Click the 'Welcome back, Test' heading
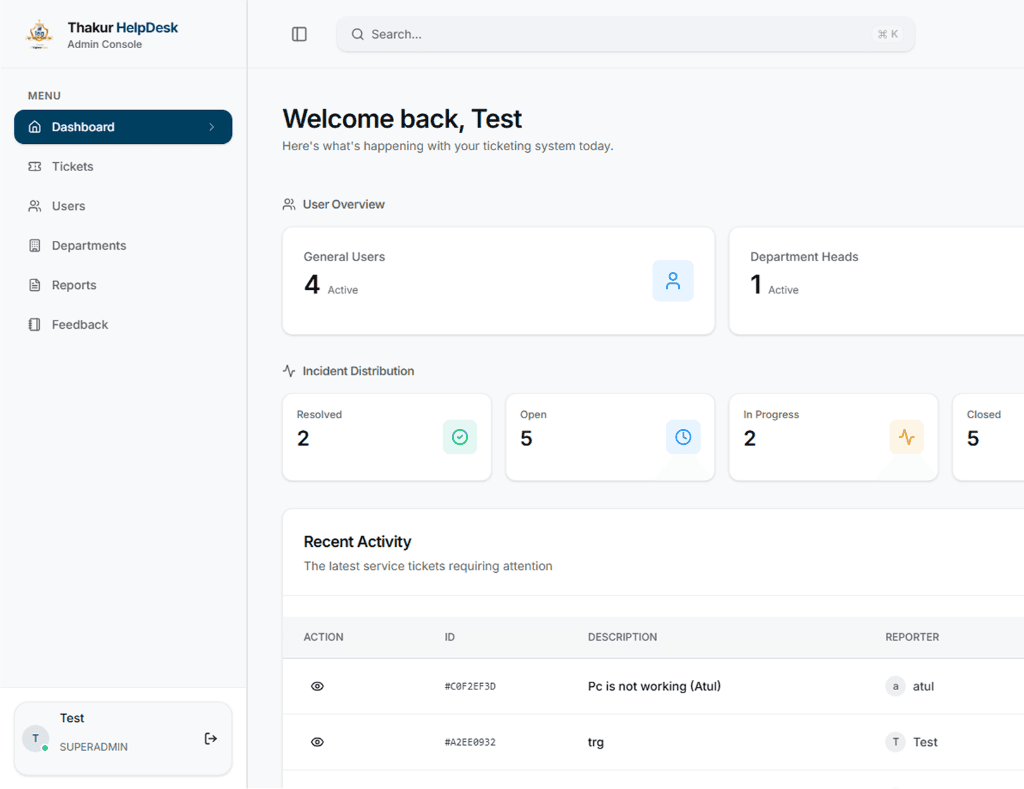Viewport: 1024px width, 789px height. (402, 119)
